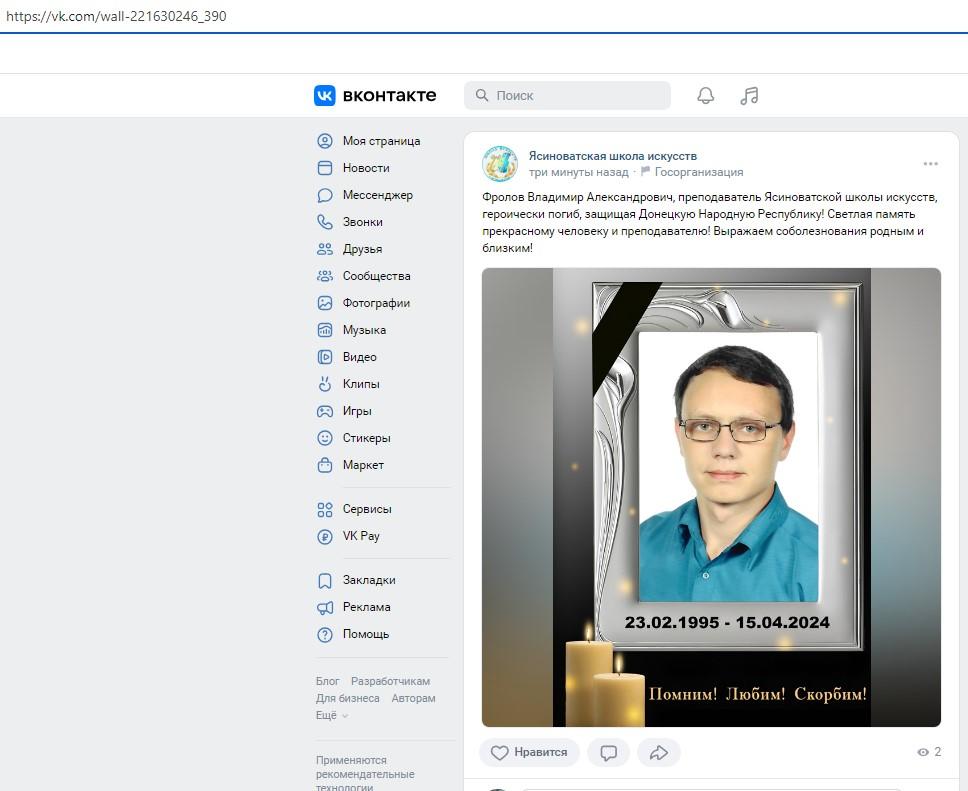Click the Звонки phone icon
The width and height of the screenshot is (968, 791).
325,222
